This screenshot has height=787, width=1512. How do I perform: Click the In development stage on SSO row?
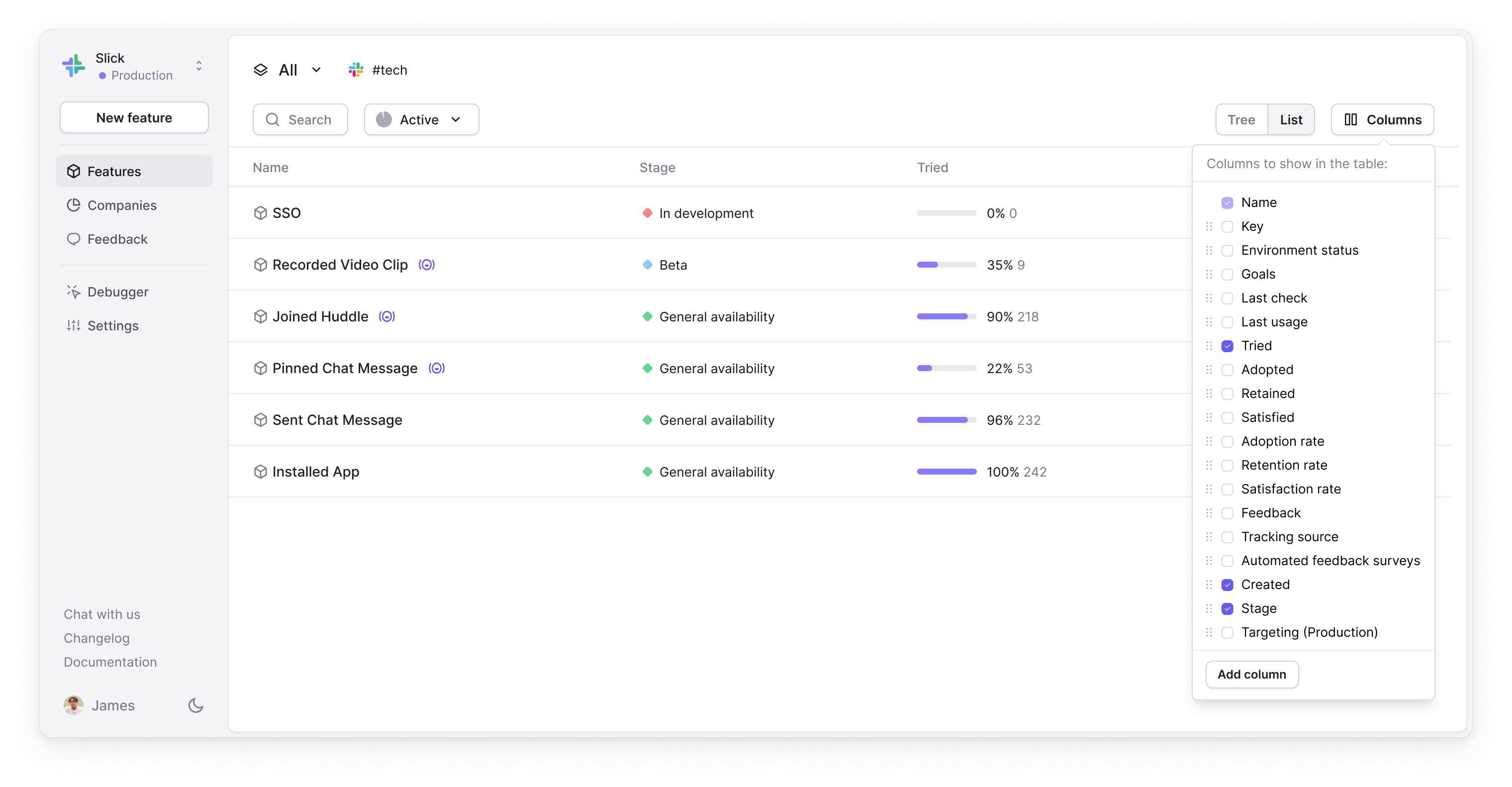[698, 213]
